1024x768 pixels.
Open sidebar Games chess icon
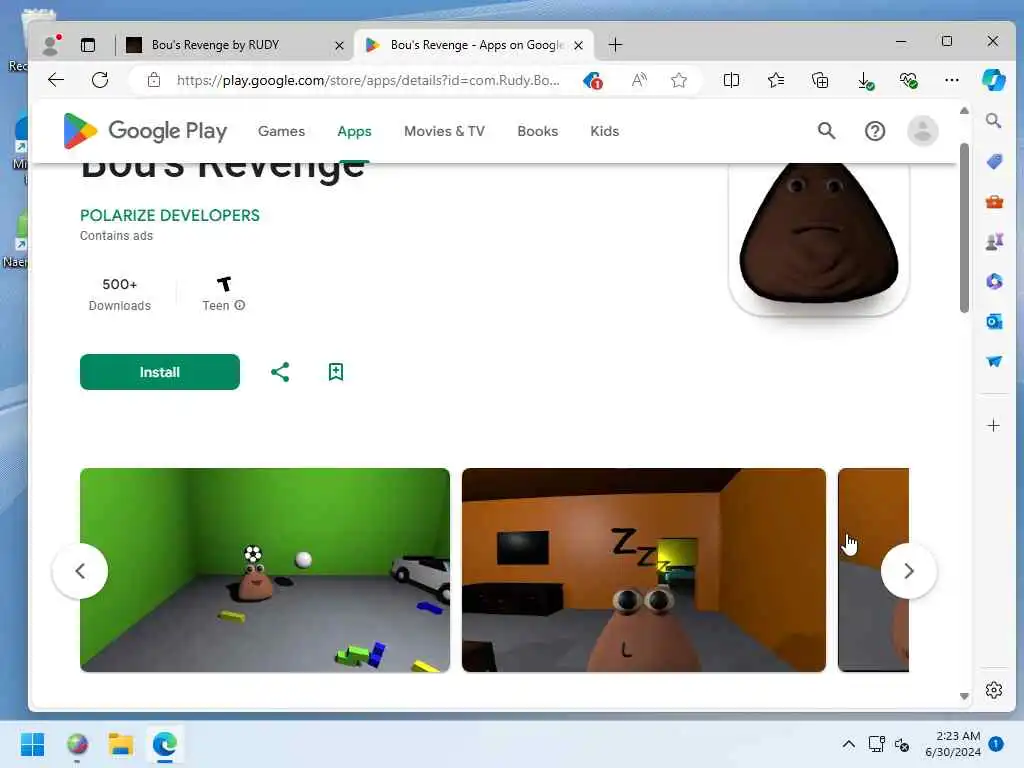994,242
